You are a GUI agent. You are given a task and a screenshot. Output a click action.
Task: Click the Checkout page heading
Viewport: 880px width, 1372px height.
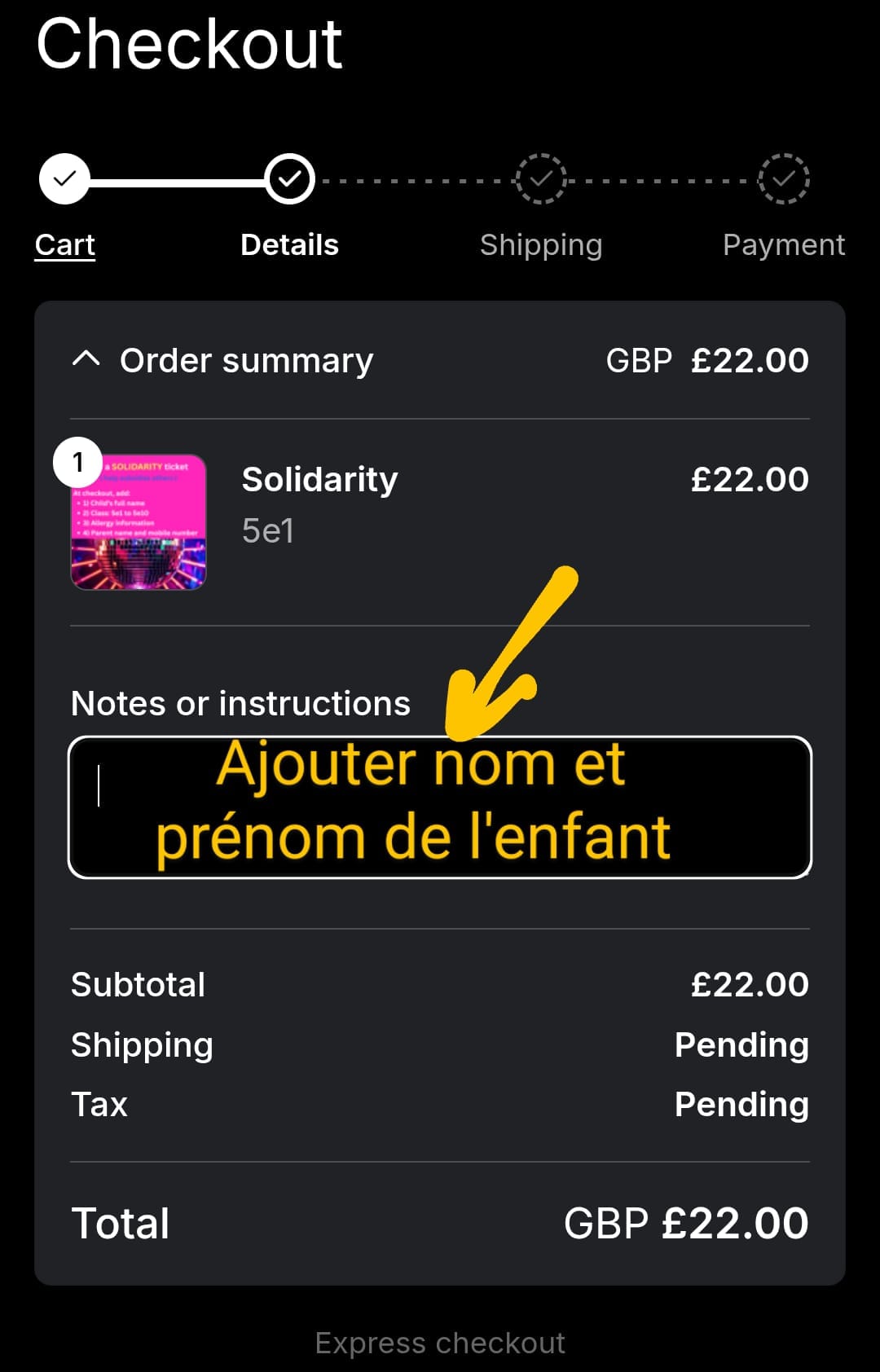pos(189,45)
